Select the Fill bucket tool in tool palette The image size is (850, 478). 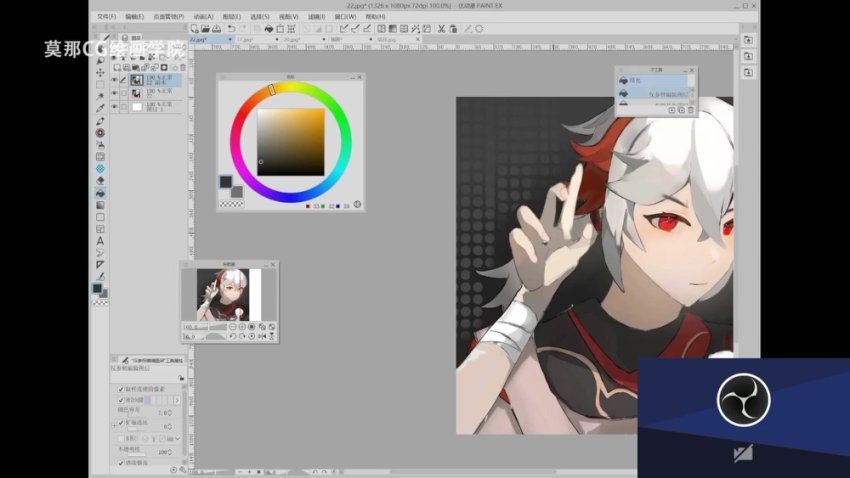(100, 193)
